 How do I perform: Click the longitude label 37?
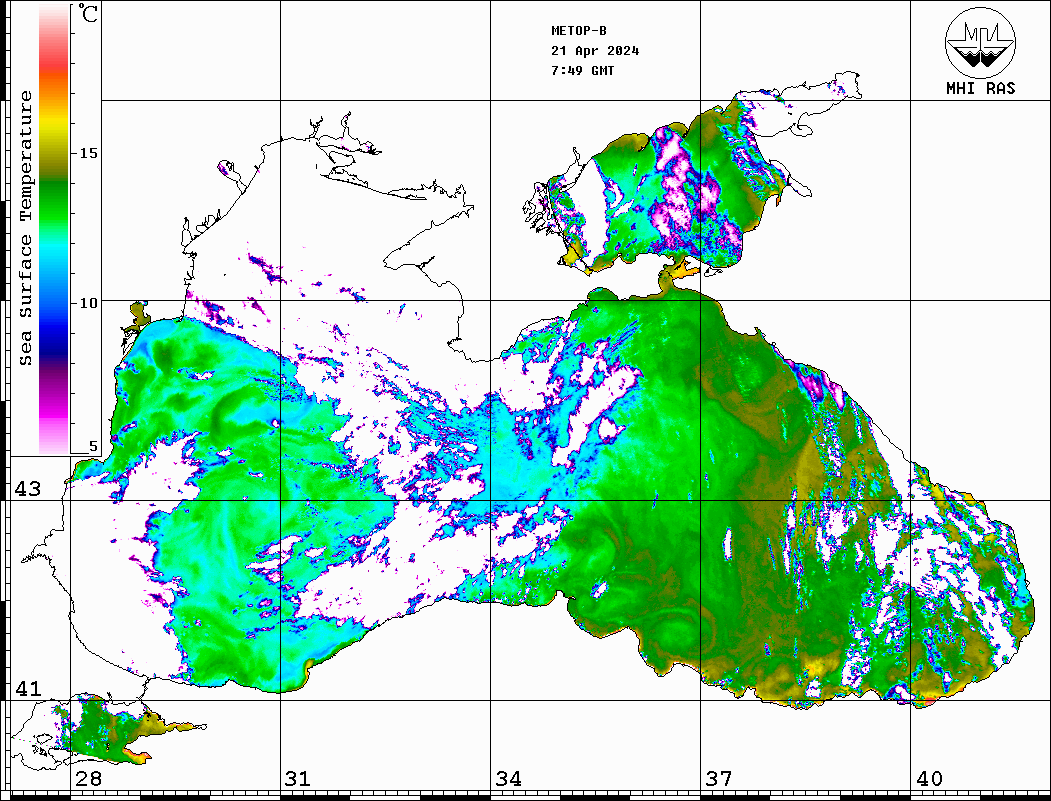click(719, 778)
